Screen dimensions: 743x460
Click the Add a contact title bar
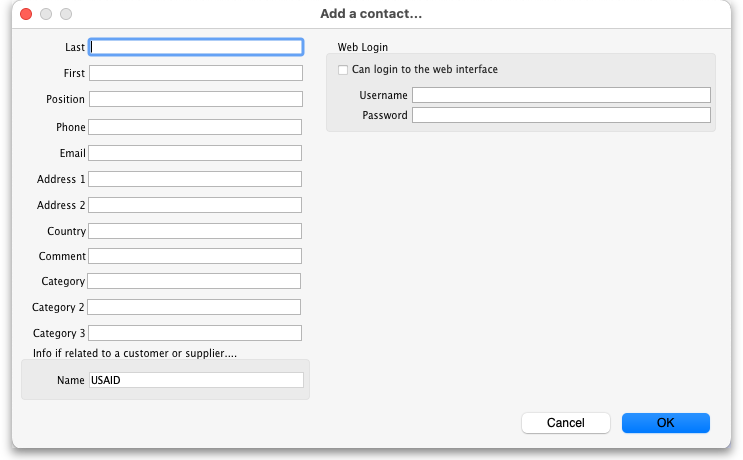tap(371, 14)
